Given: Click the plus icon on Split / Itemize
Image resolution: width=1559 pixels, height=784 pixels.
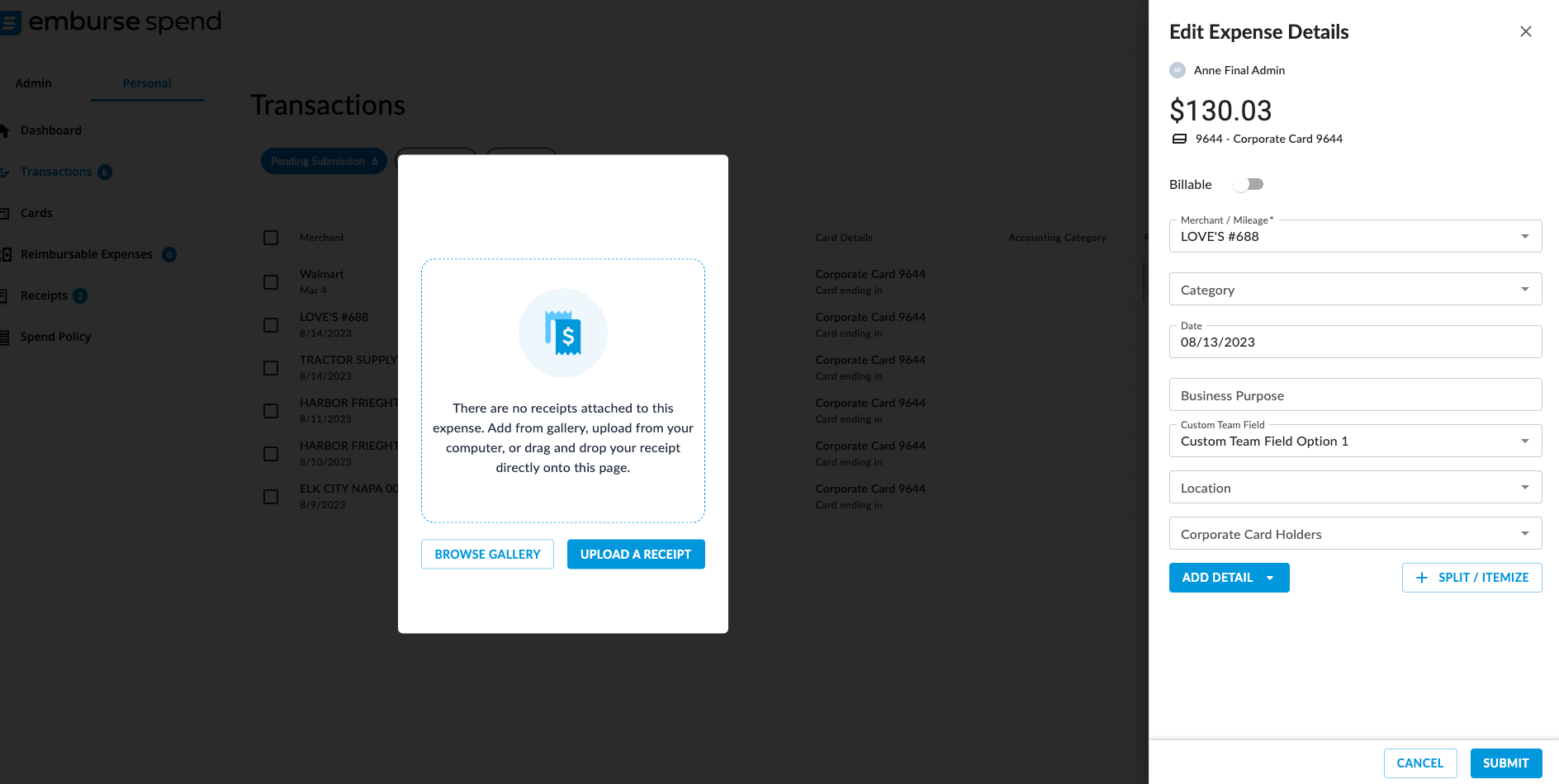Looking at the screenshot, I should (1422, 578).
